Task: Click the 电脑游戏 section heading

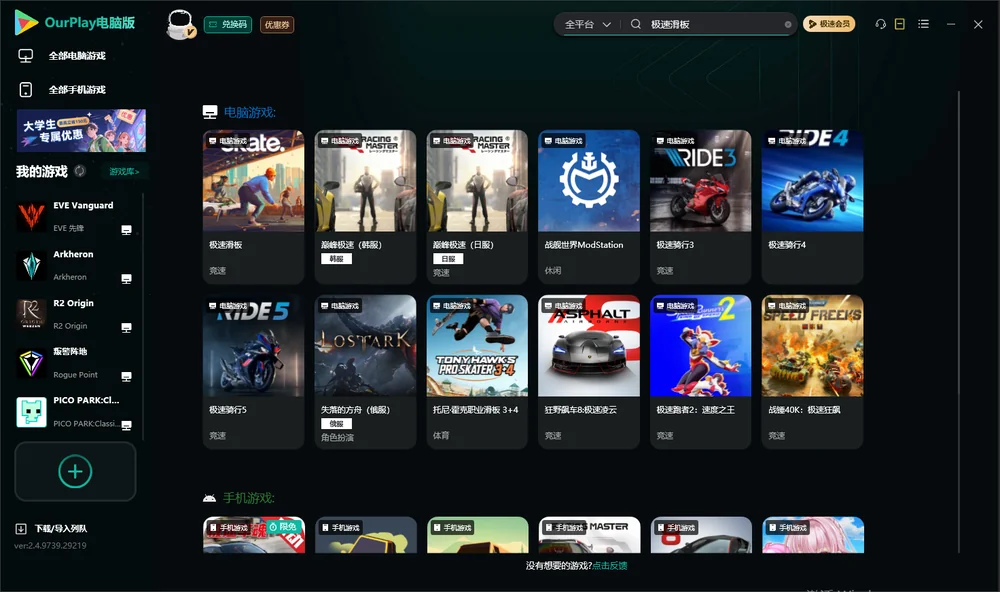Action: coord(250,112)
